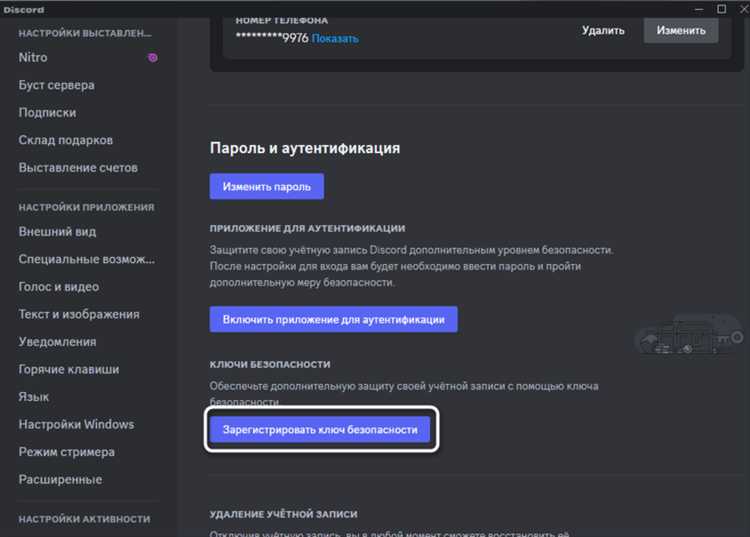Click Зарегистрировать ключ безопасности button
Viewport: 750px width, 537px height.
[320, 429]
